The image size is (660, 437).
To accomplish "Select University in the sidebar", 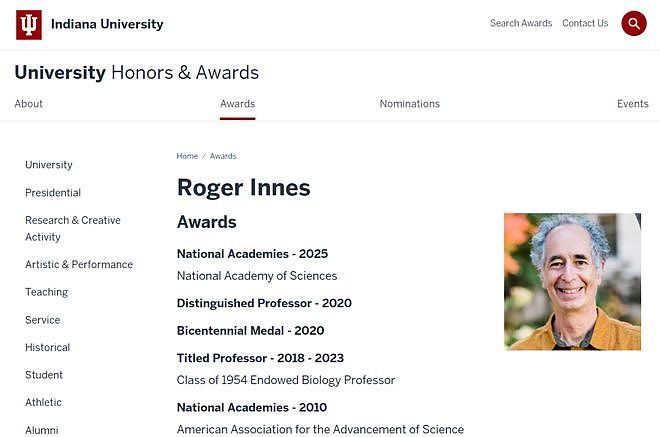I will [49, 165].
